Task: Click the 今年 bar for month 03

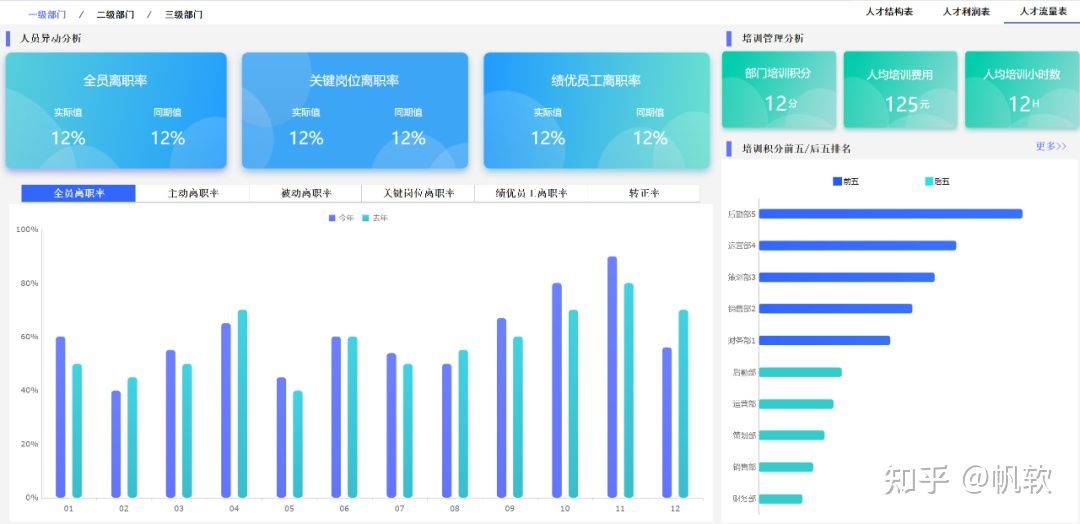Action: click(x=171, y=424)
